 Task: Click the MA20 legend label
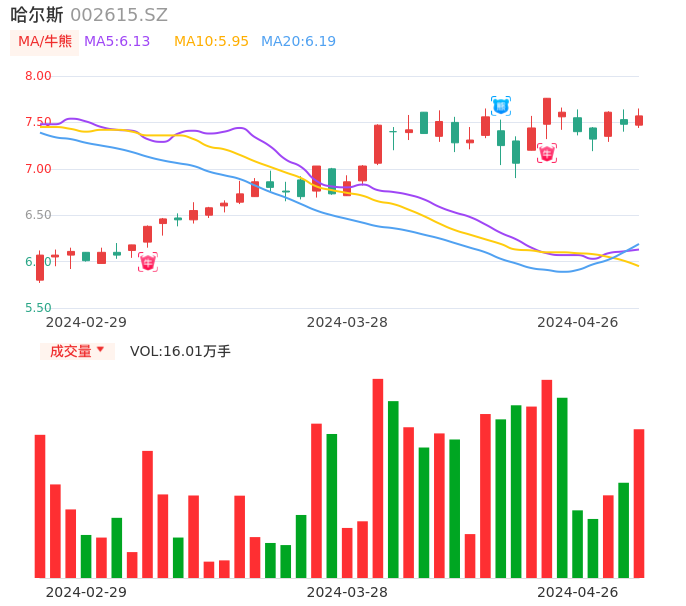(298, 42)
